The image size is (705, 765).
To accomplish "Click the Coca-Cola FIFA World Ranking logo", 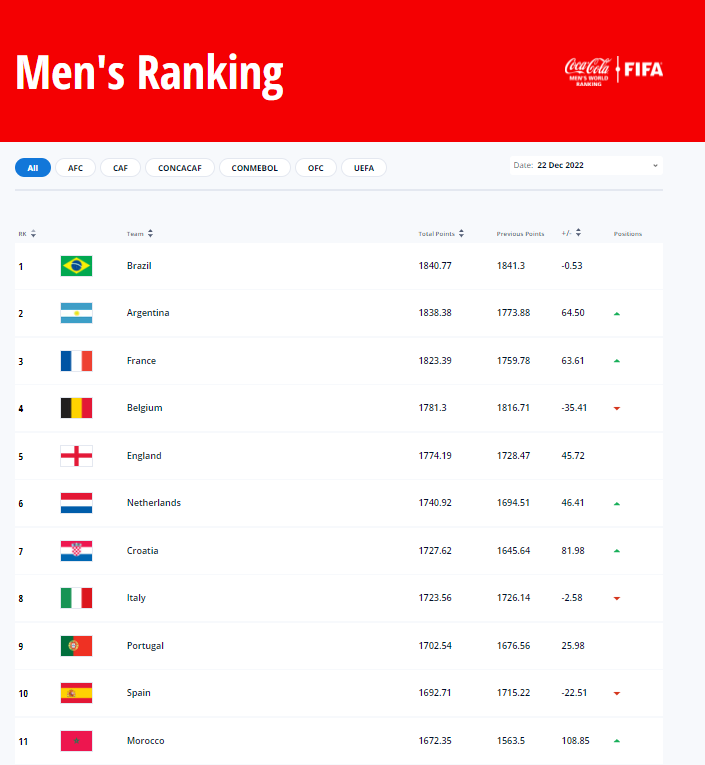I will pyautogui.click(x=613, y=70).
